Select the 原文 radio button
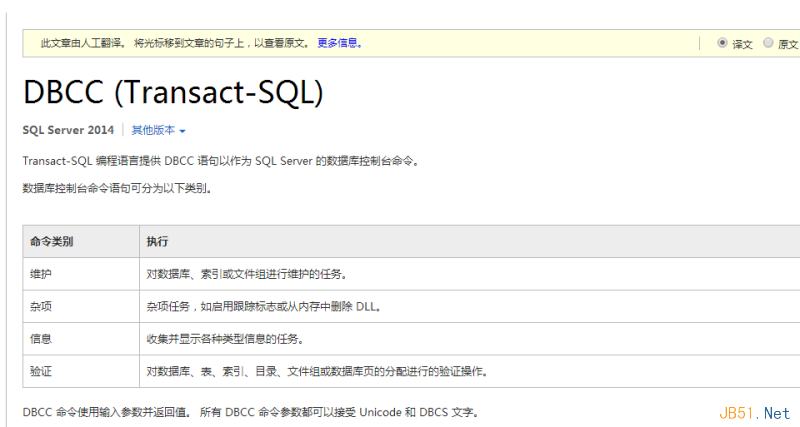Image resolution: width=800 pixels, height=427 pixels. pos(768,43)
